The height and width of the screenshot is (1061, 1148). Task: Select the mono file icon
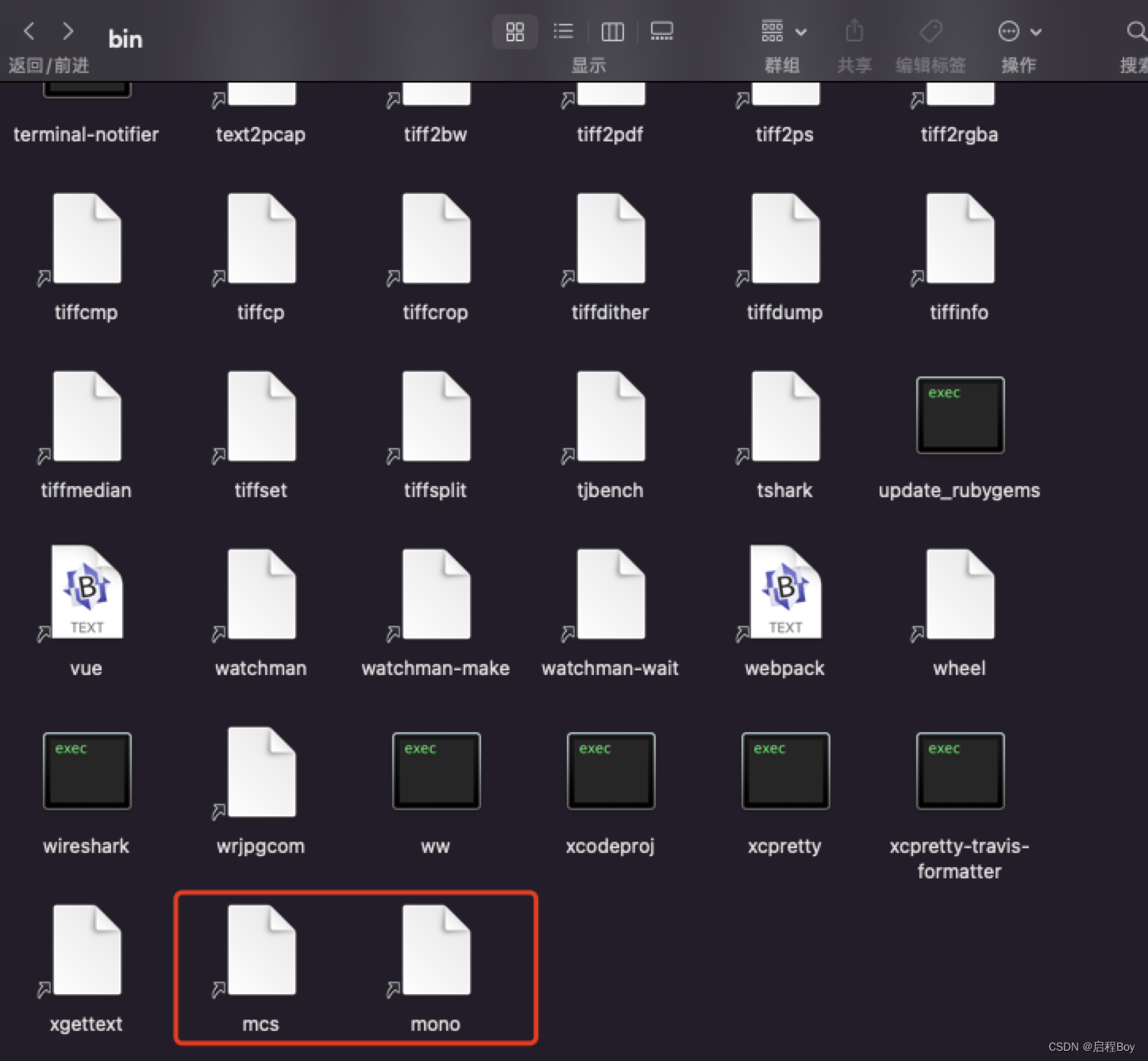[436, 950]
